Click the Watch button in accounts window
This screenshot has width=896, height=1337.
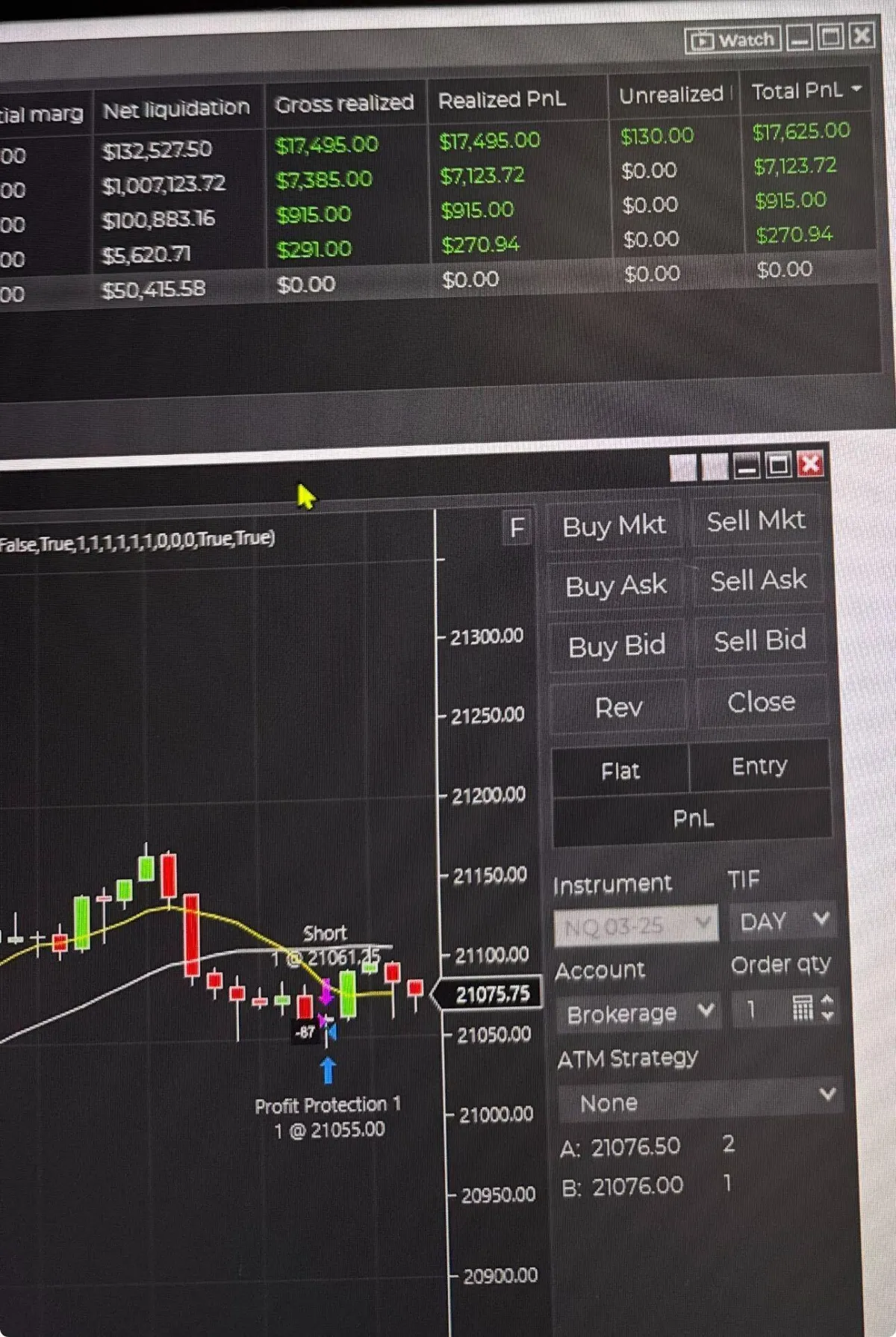732,40
